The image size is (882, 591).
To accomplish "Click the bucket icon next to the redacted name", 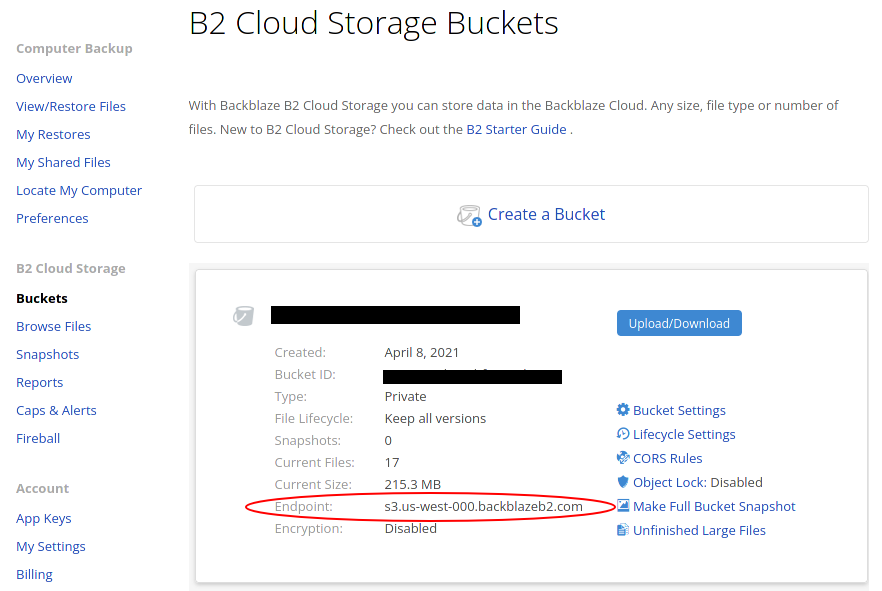I will (x=244, y=316).
